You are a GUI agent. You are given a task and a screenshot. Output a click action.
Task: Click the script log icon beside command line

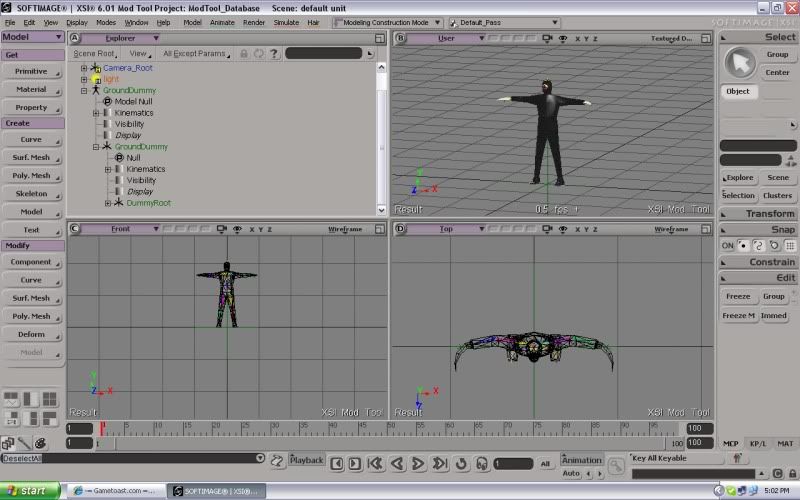277,461
